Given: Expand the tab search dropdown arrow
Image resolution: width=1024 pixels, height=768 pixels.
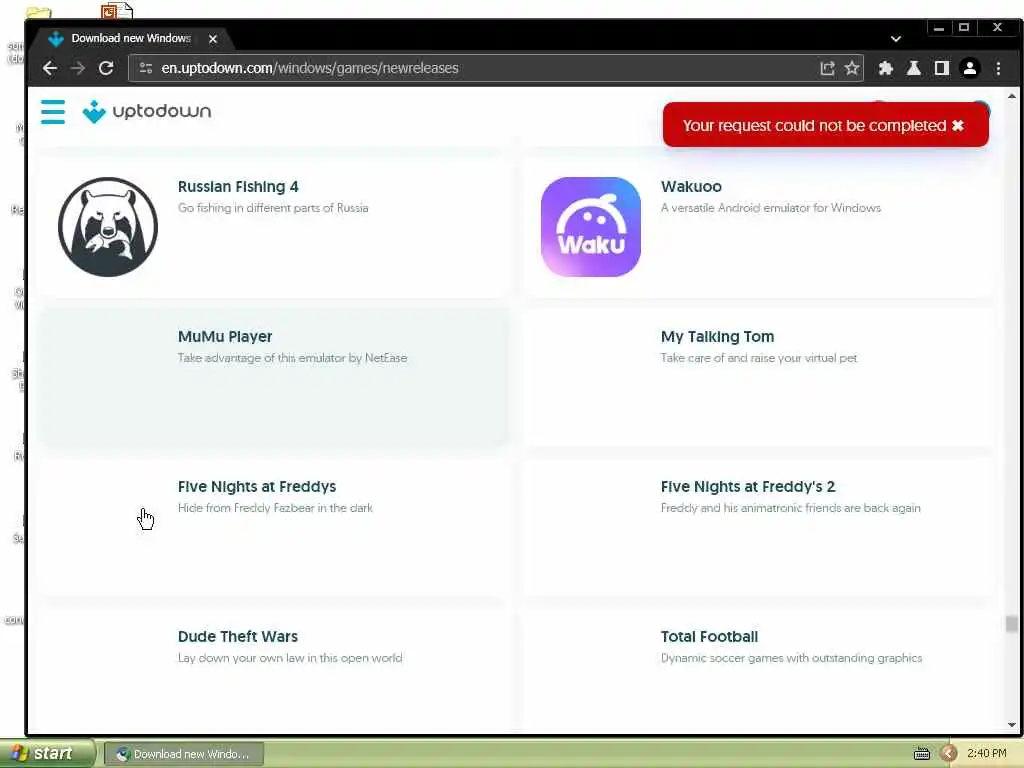Looking at the screenshot, I should point(896,39).
